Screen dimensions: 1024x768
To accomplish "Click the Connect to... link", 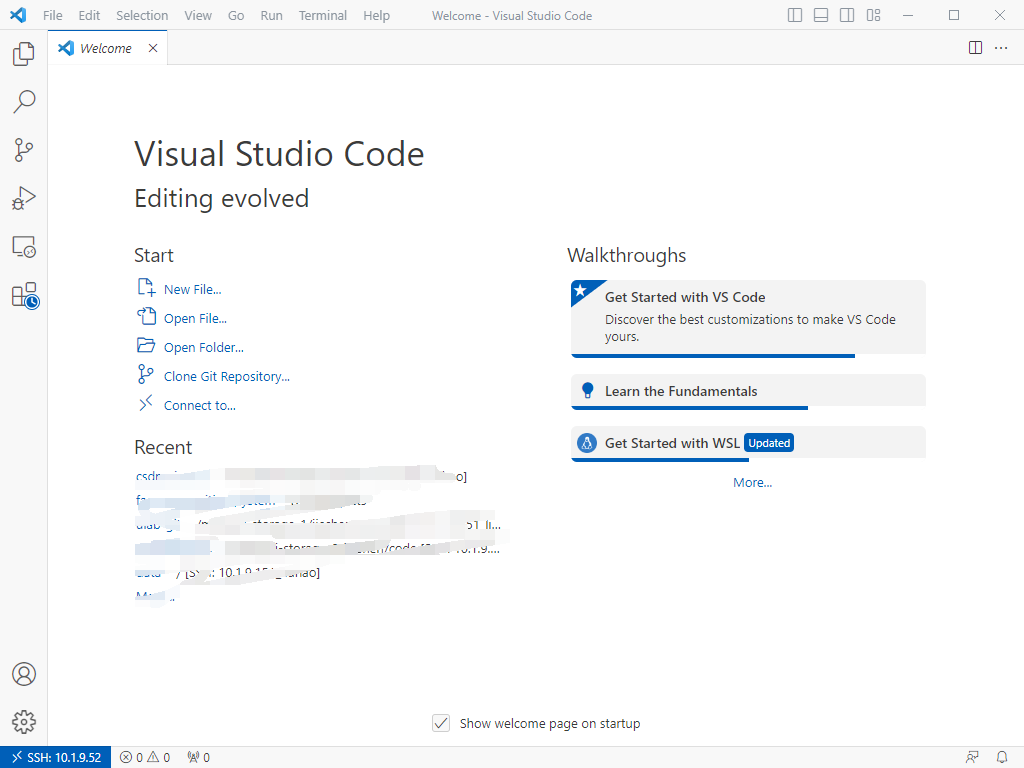I will click(x=199, y=406).
